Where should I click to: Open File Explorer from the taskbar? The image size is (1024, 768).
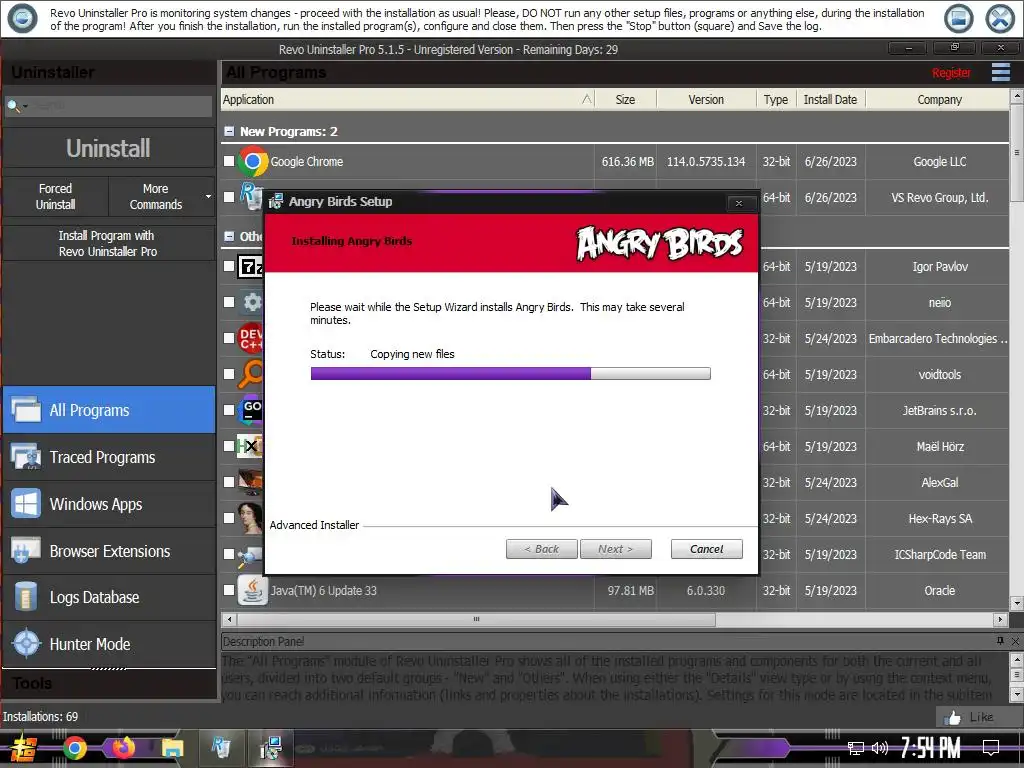(x=172, y=748)
